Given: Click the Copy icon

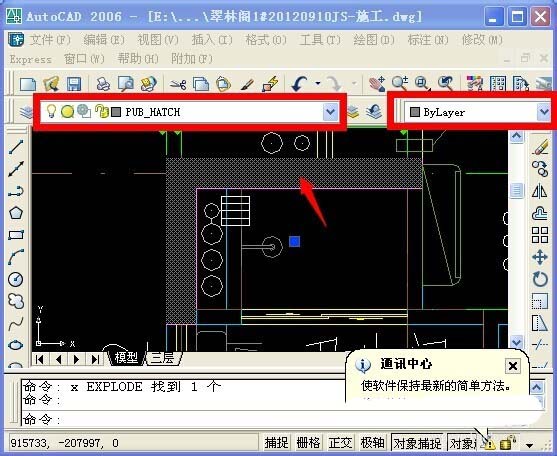Looking at the screenshot, I should pos(201,85).
